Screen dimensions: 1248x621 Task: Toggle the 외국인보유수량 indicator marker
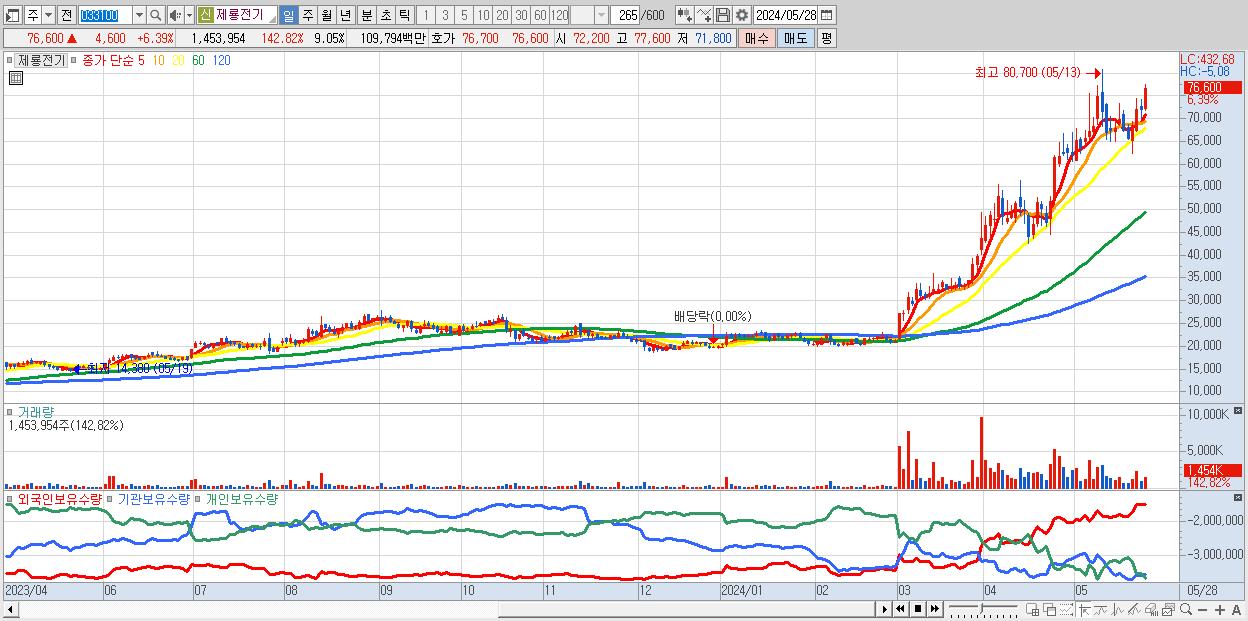10,498
